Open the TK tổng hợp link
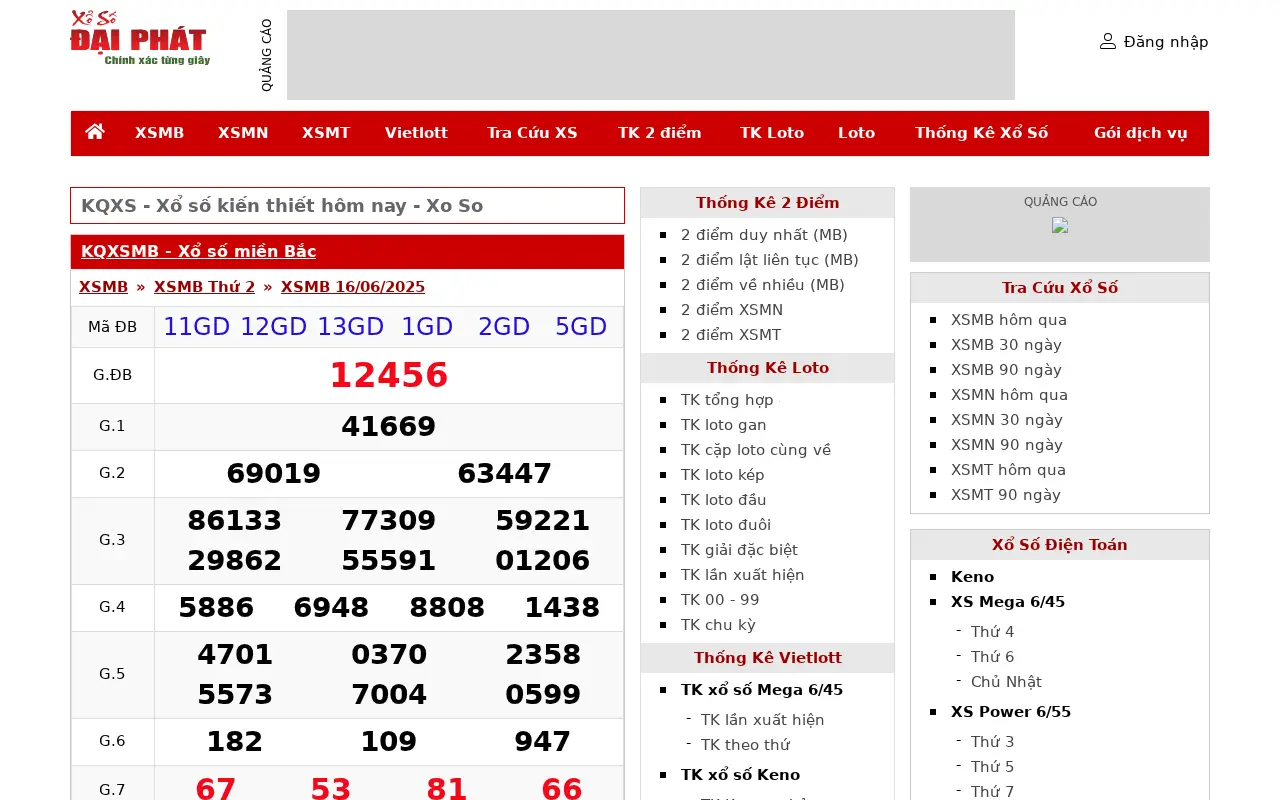The width and height of the screenshot is (1280, 800). tap(727, 400)
